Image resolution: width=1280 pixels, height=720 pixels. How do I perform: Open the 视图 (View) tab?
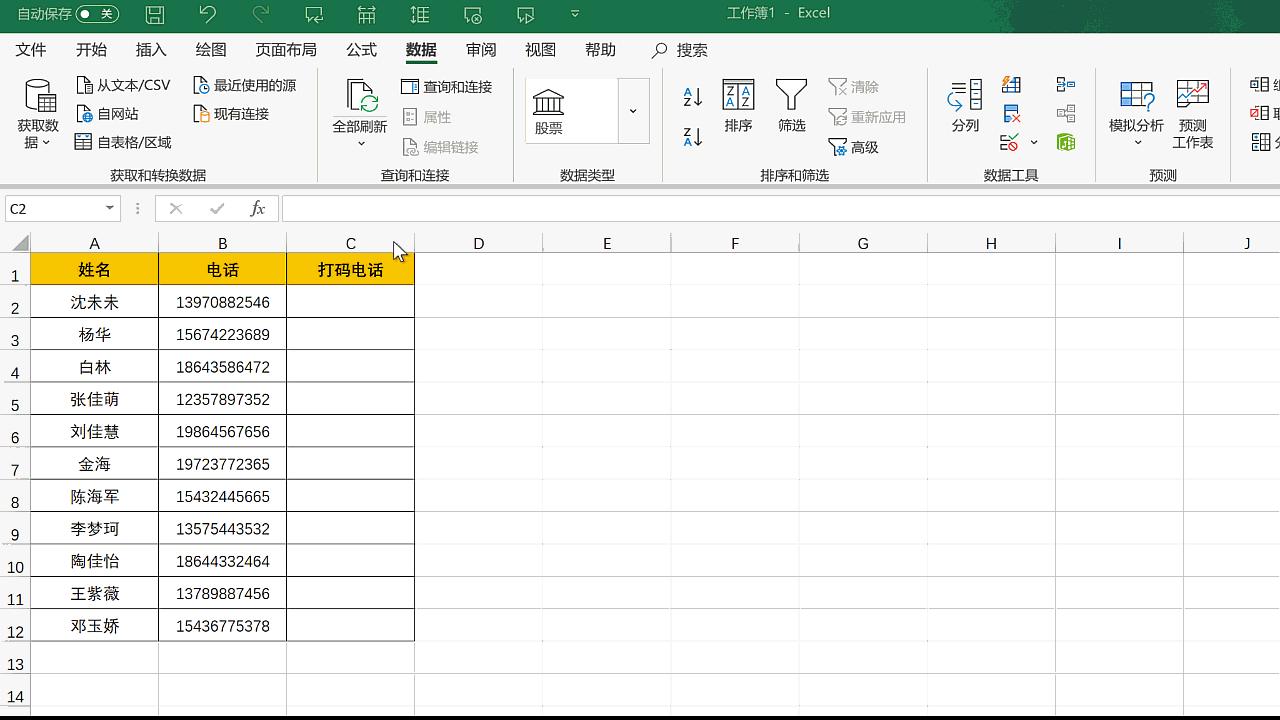coord(541,50)
